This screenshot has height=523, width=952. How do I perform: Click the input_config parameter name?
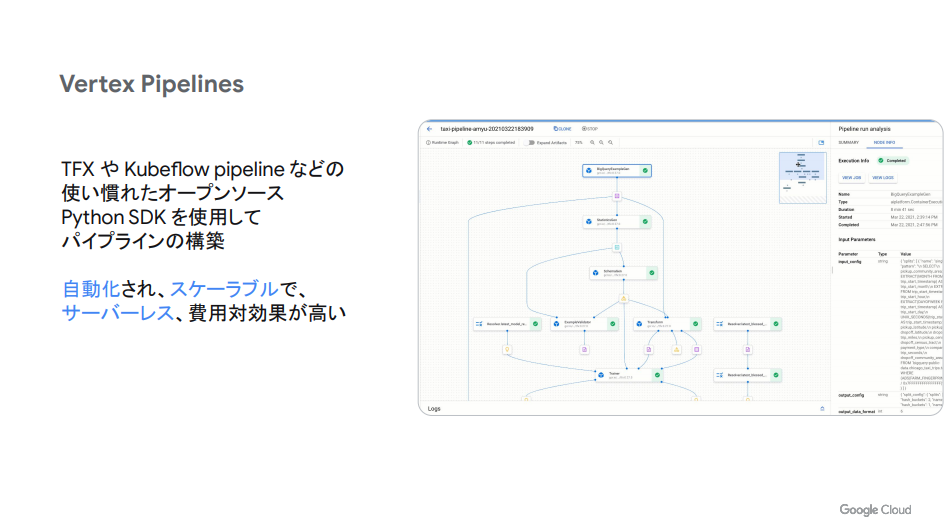click(851, 262)
